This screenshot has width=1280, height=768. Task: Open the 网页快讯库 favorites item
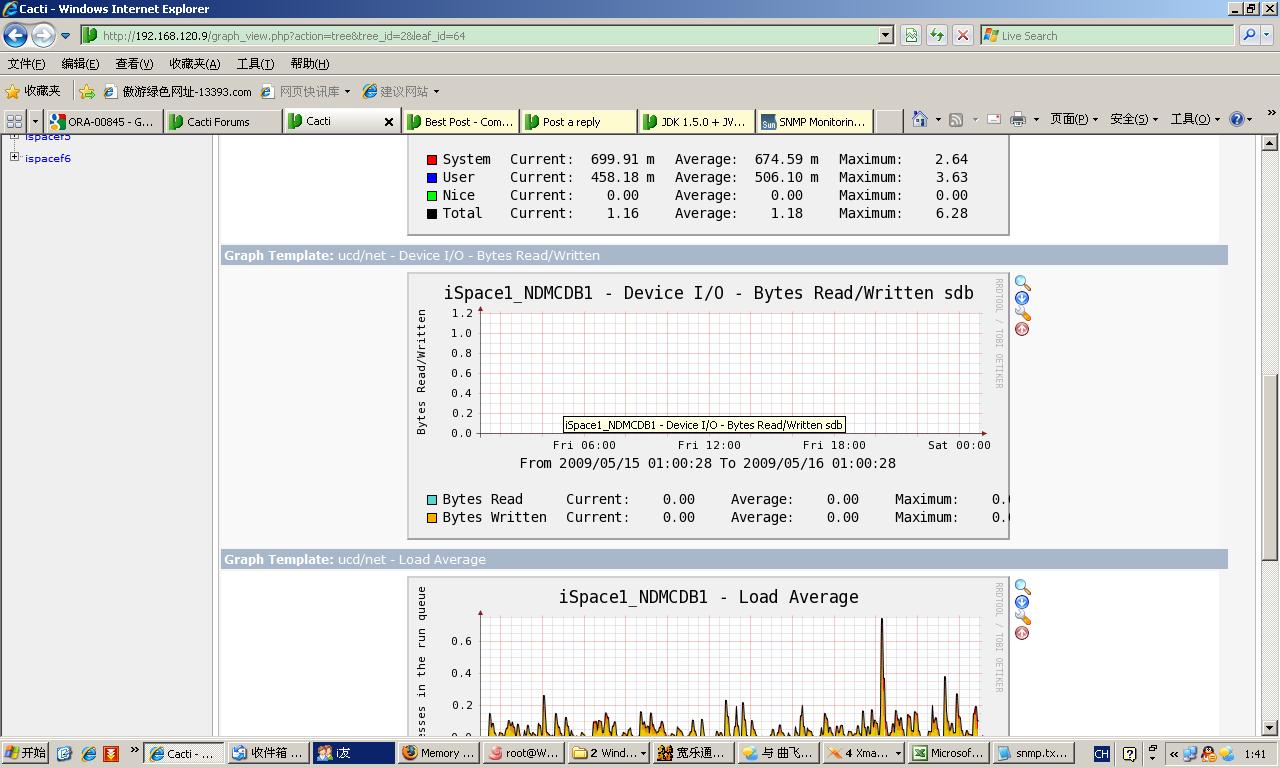[306, 91]
